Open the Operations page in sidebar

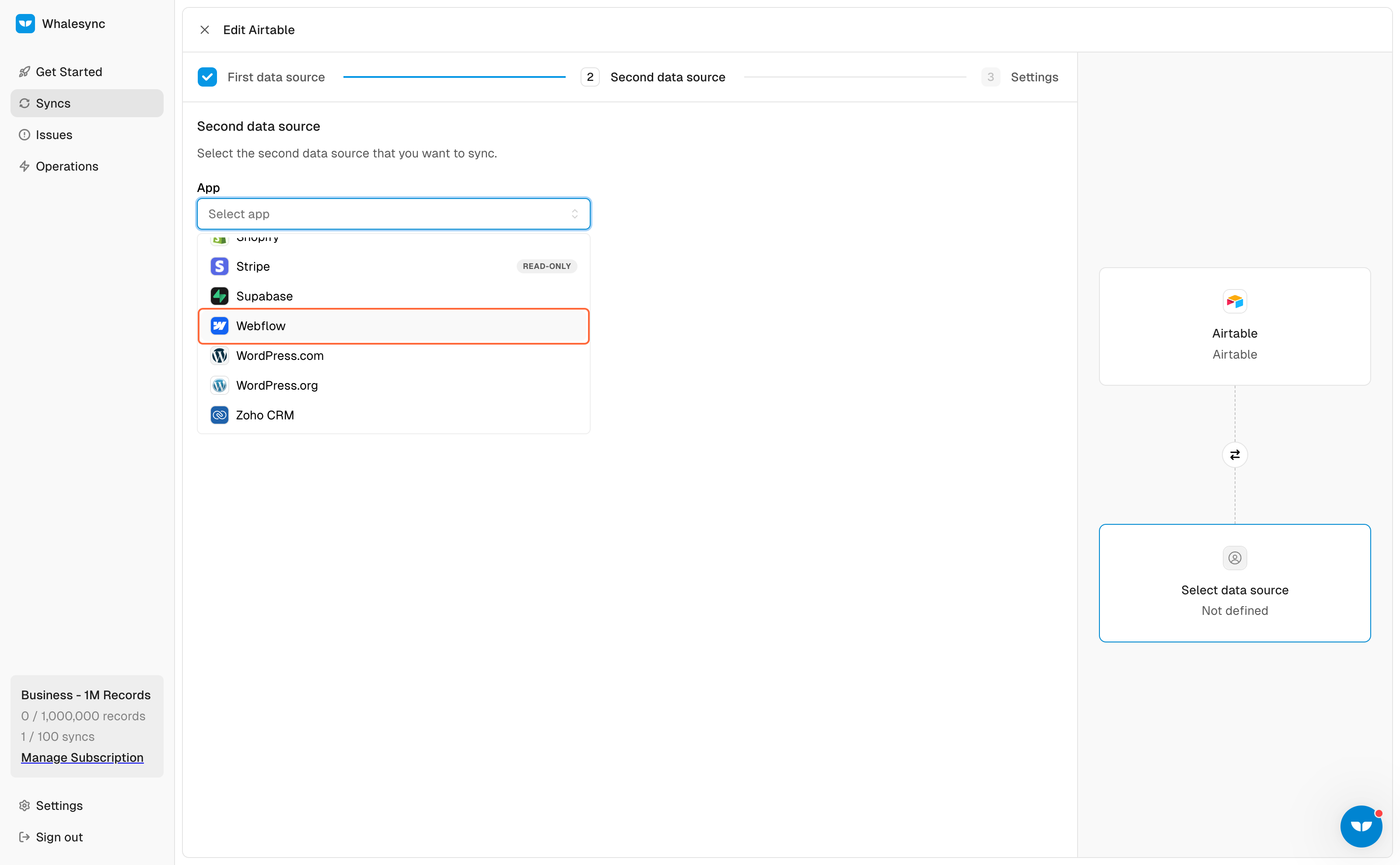[87, 166]
